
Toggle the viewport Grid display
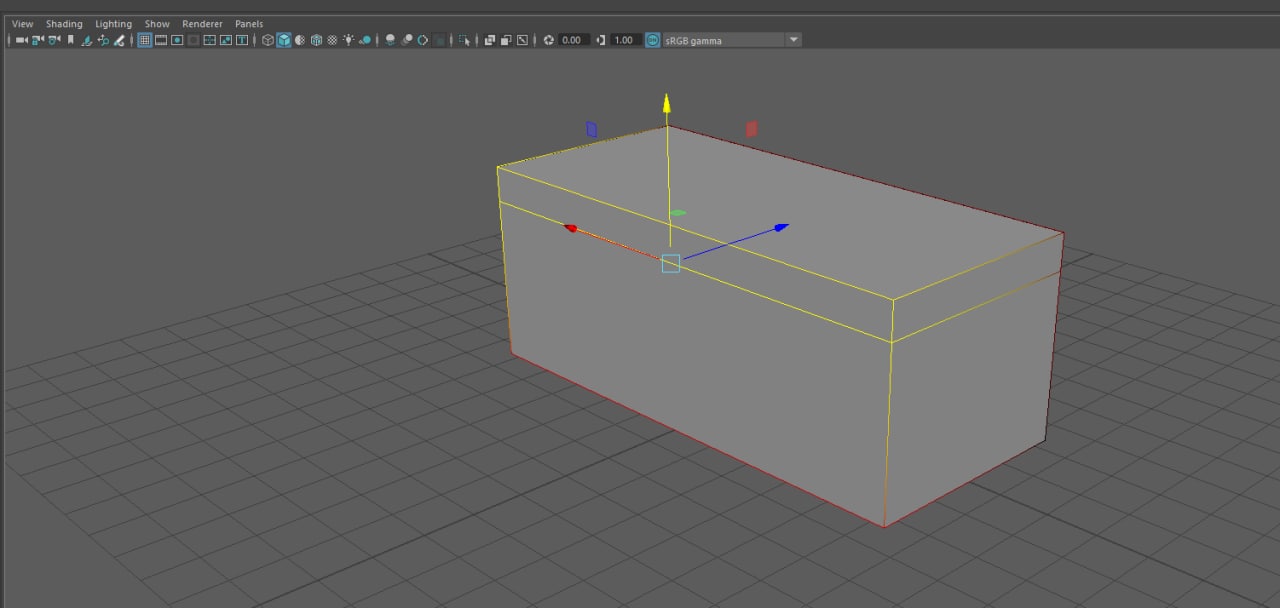144,40
